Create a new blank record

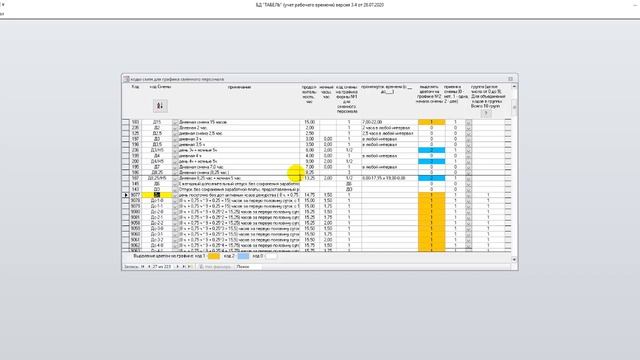click(190, 267)
